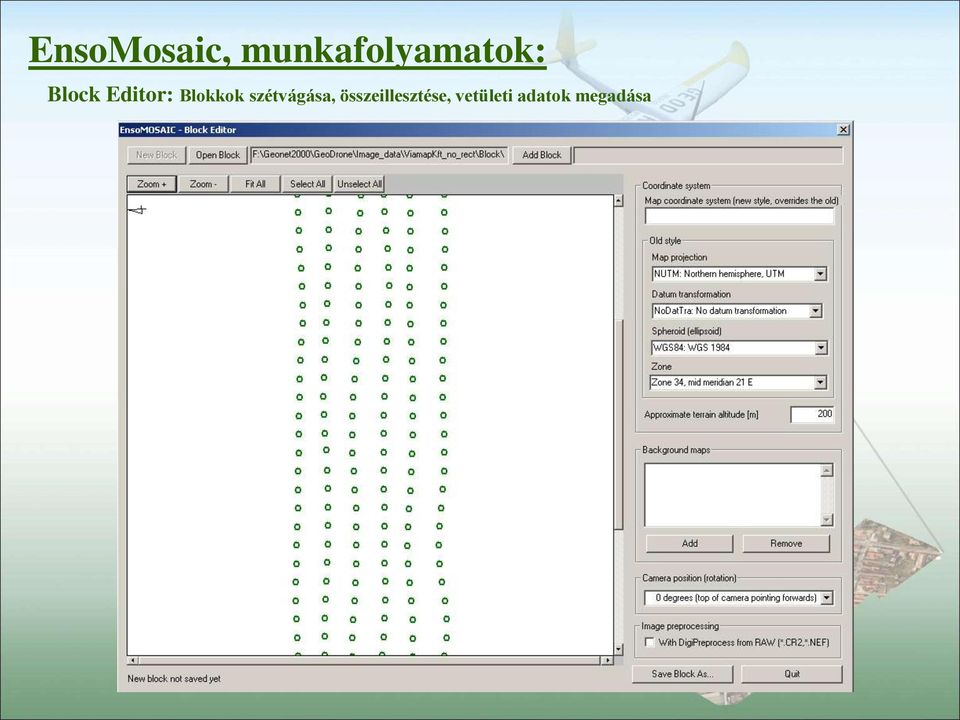Click the map view scroll-up arrow
Image resolution: width=960 pixels, height=720 pixels.
point(618,201)
